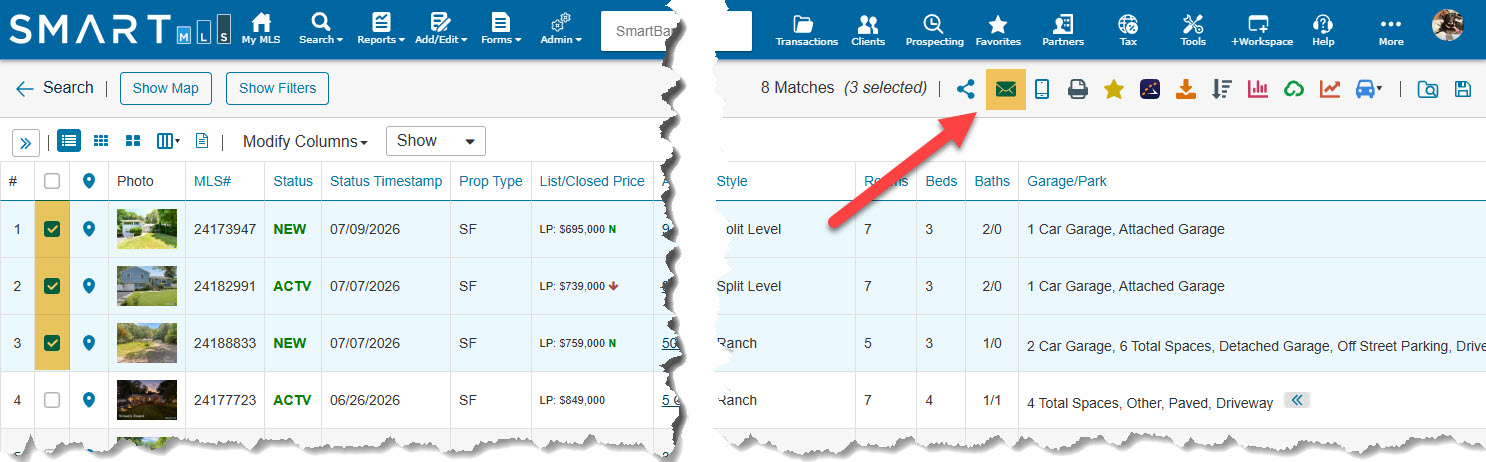
Task: Open the red statistics bar chart icon
Action: 1258,89
